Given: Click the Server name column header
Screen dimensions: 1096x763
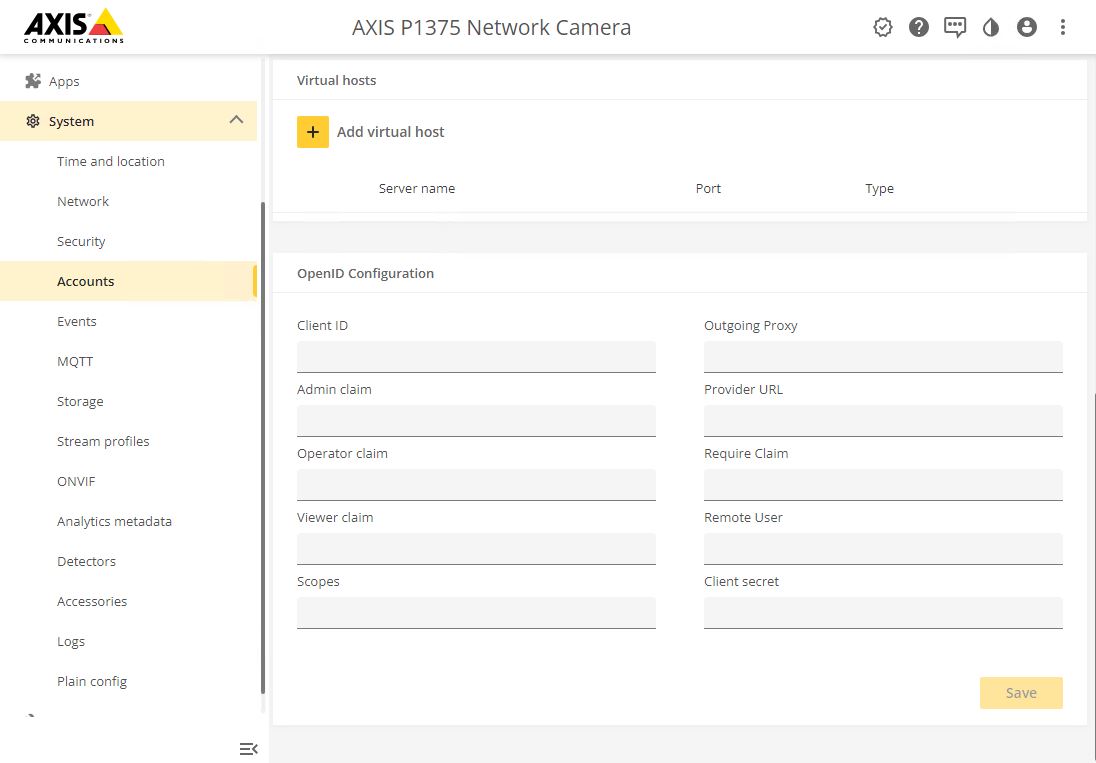Looking at the screenshot, I should coord(417,189).
